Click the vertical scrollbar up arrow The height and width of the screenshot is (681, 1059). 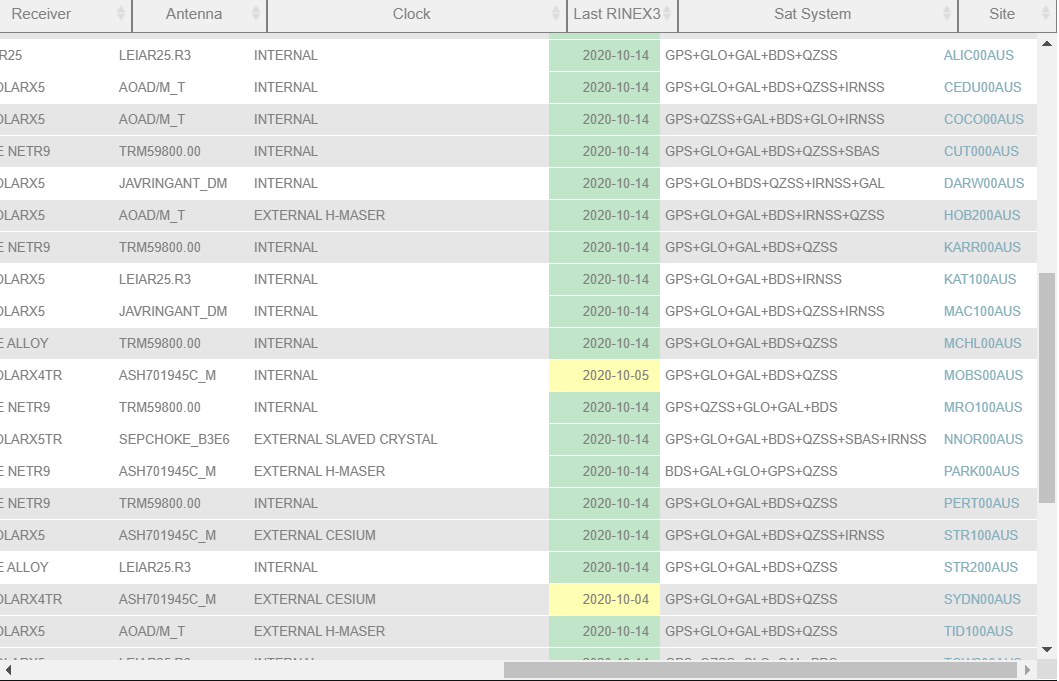[1047, 44]
